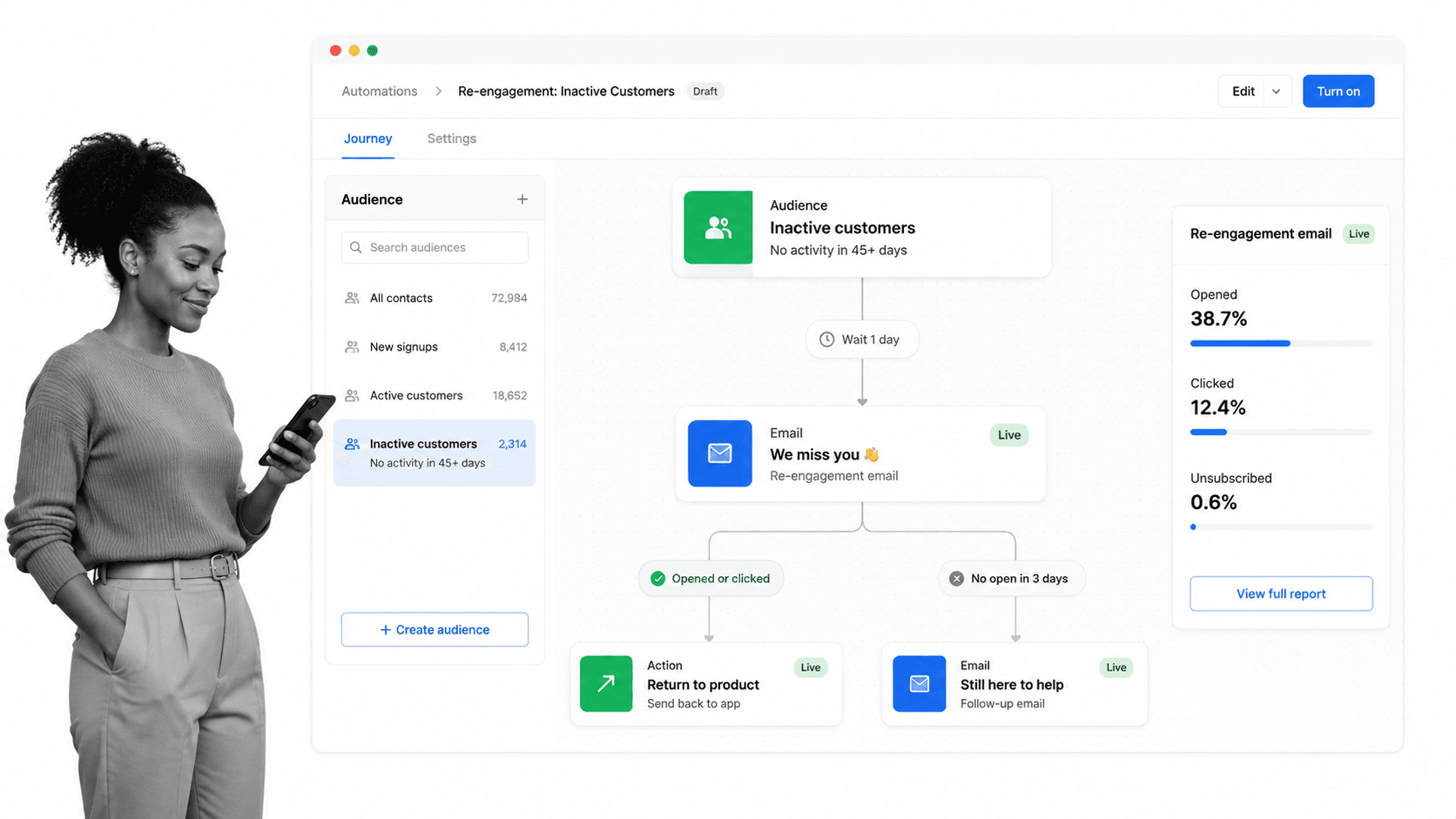This screenshot has width=1456, height=819.
Task: Click the 38.7% opened value
Action: 1218,319
